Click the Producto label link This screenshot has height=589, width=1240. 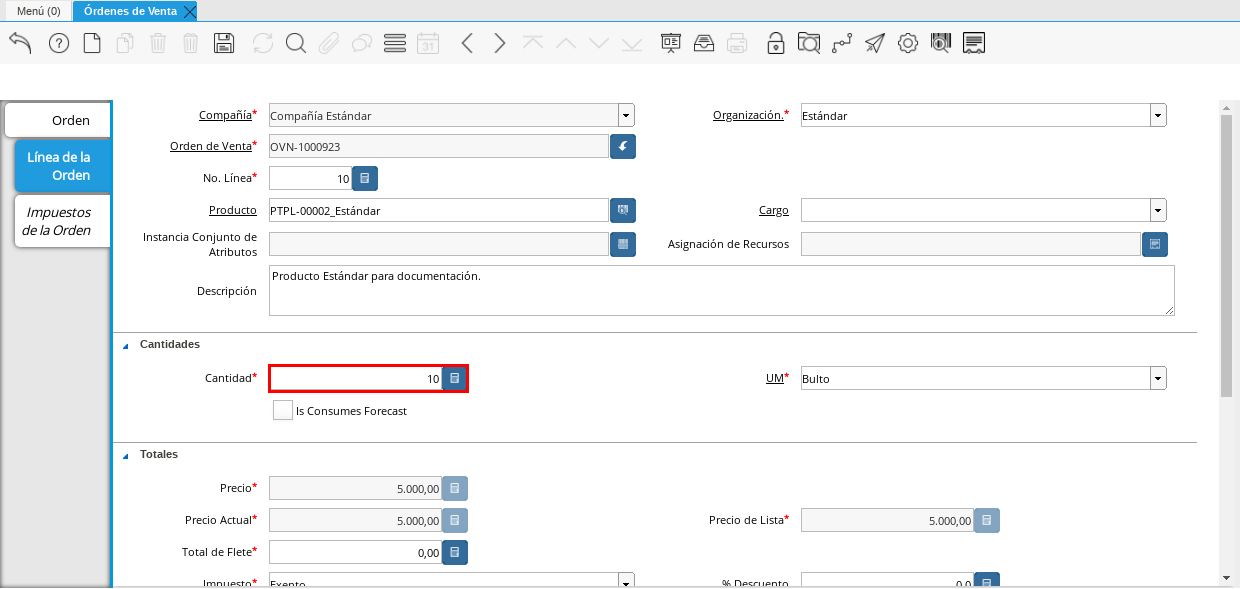click(232, 210)
